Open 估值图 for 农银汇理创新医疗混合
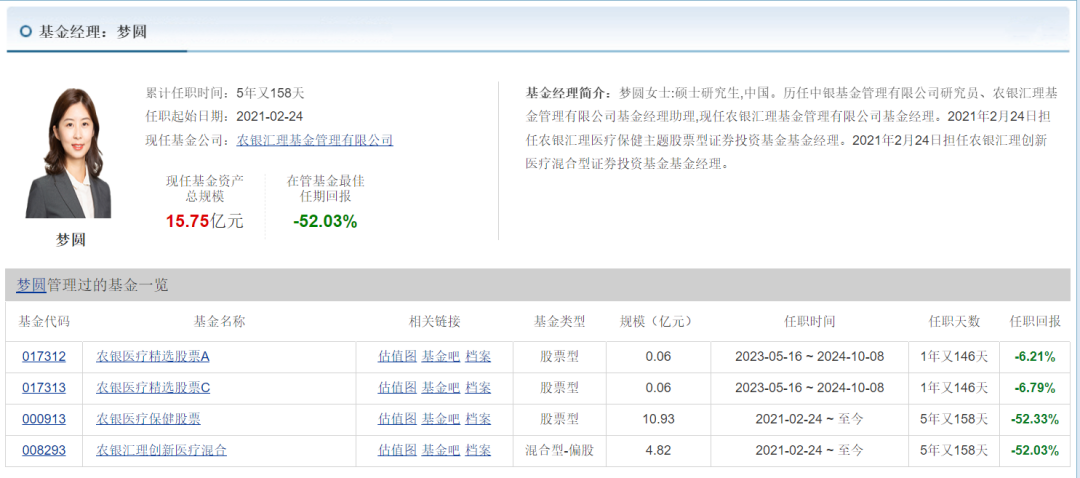Image resolution: width=1080 pixels, height=478 pixels. [x=397, y=450]
